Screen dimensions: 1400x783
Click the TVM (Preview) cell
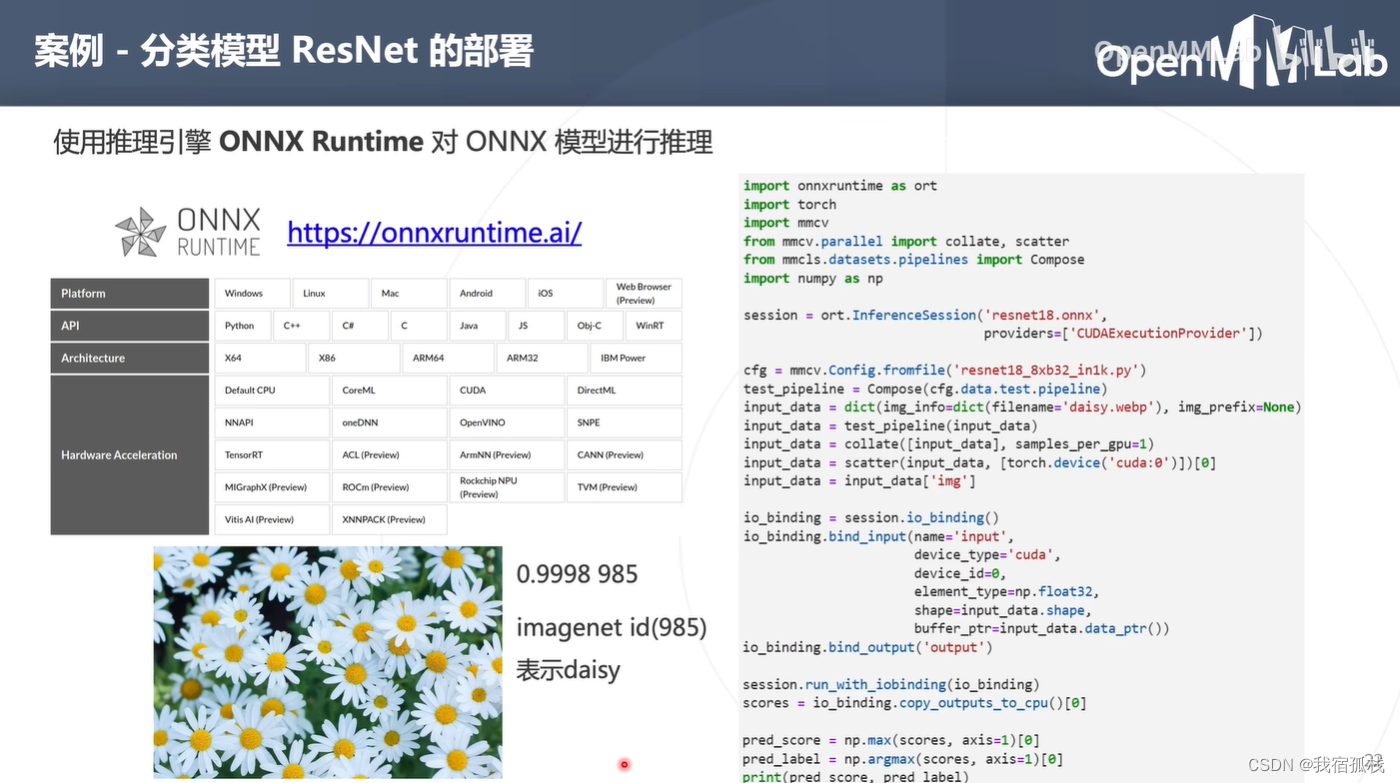[x=624, y=487]
